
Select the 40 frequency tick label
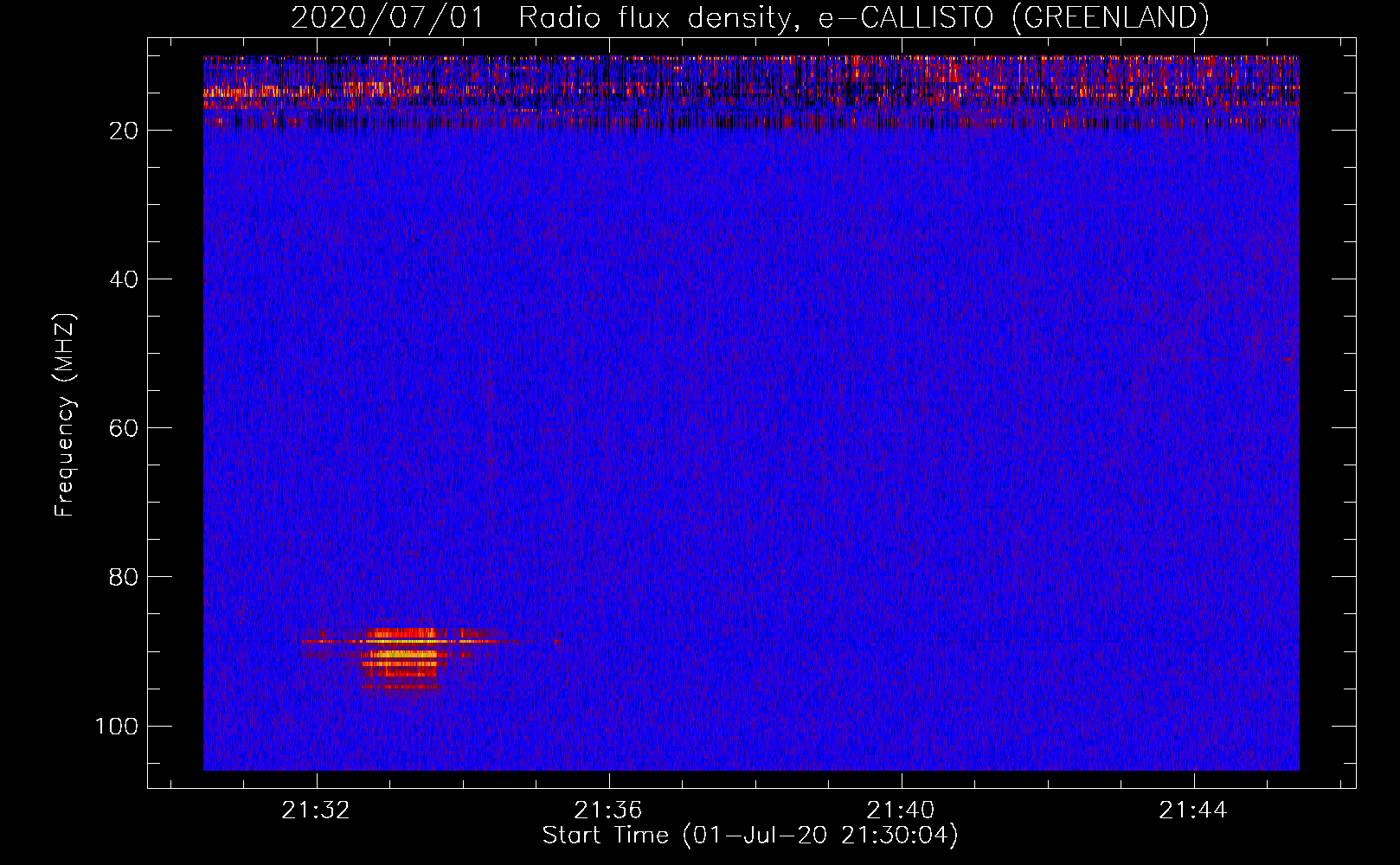pos(125,279)
